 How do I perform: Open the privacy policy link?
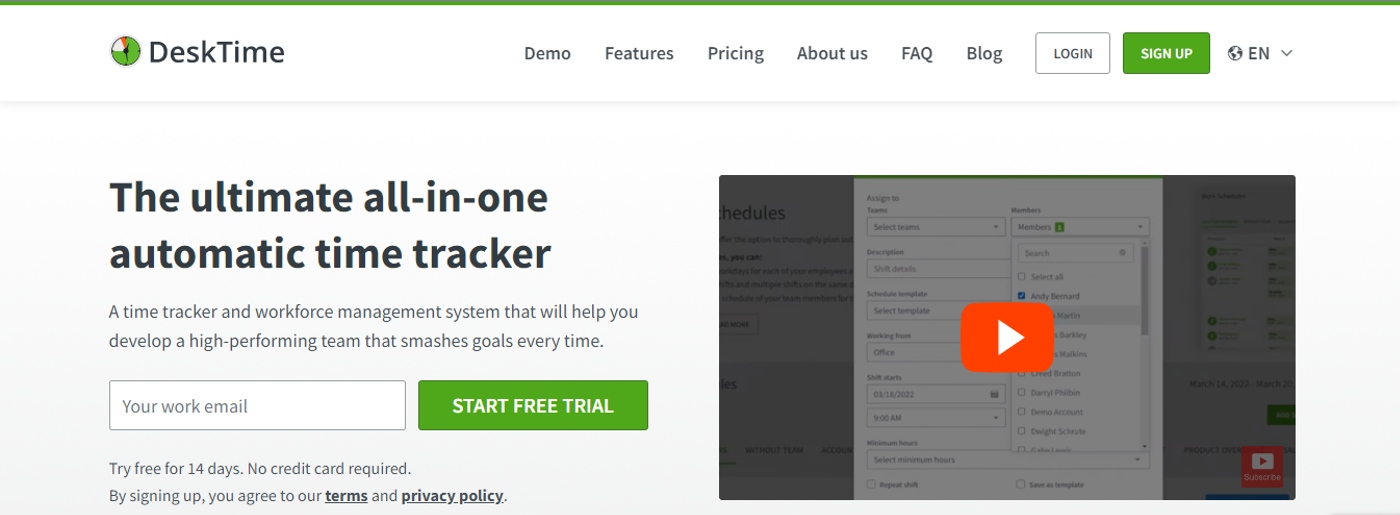[452, 495]
